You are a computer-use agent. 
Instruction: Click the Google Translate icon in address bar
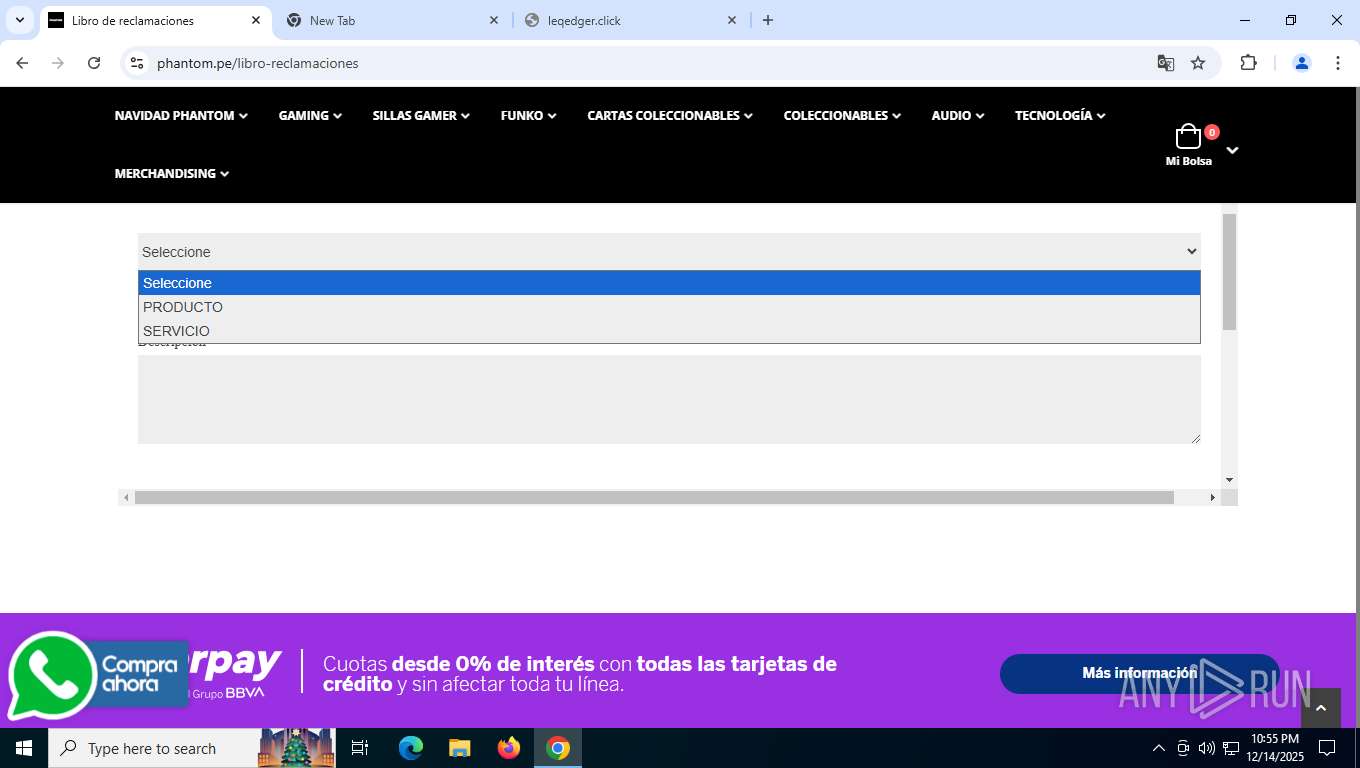[x=1166, y=63]
